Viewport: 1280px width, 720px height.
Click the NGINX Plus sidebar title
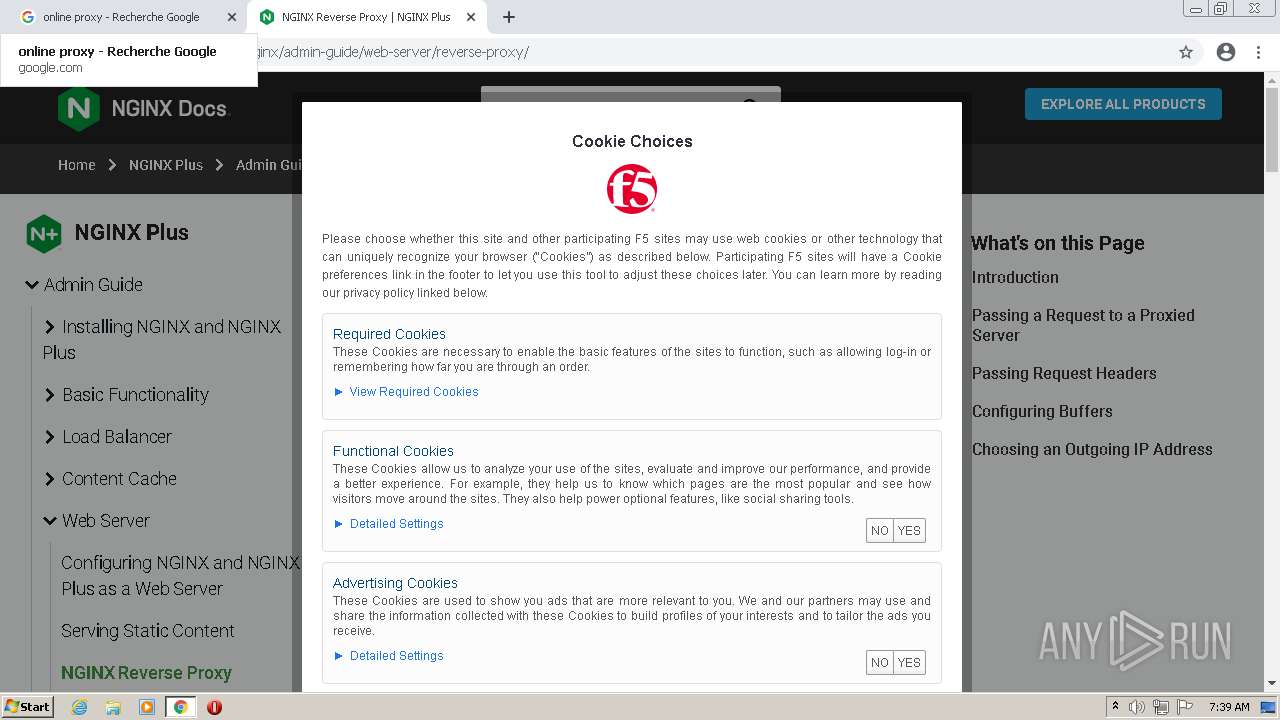[131, 233]
